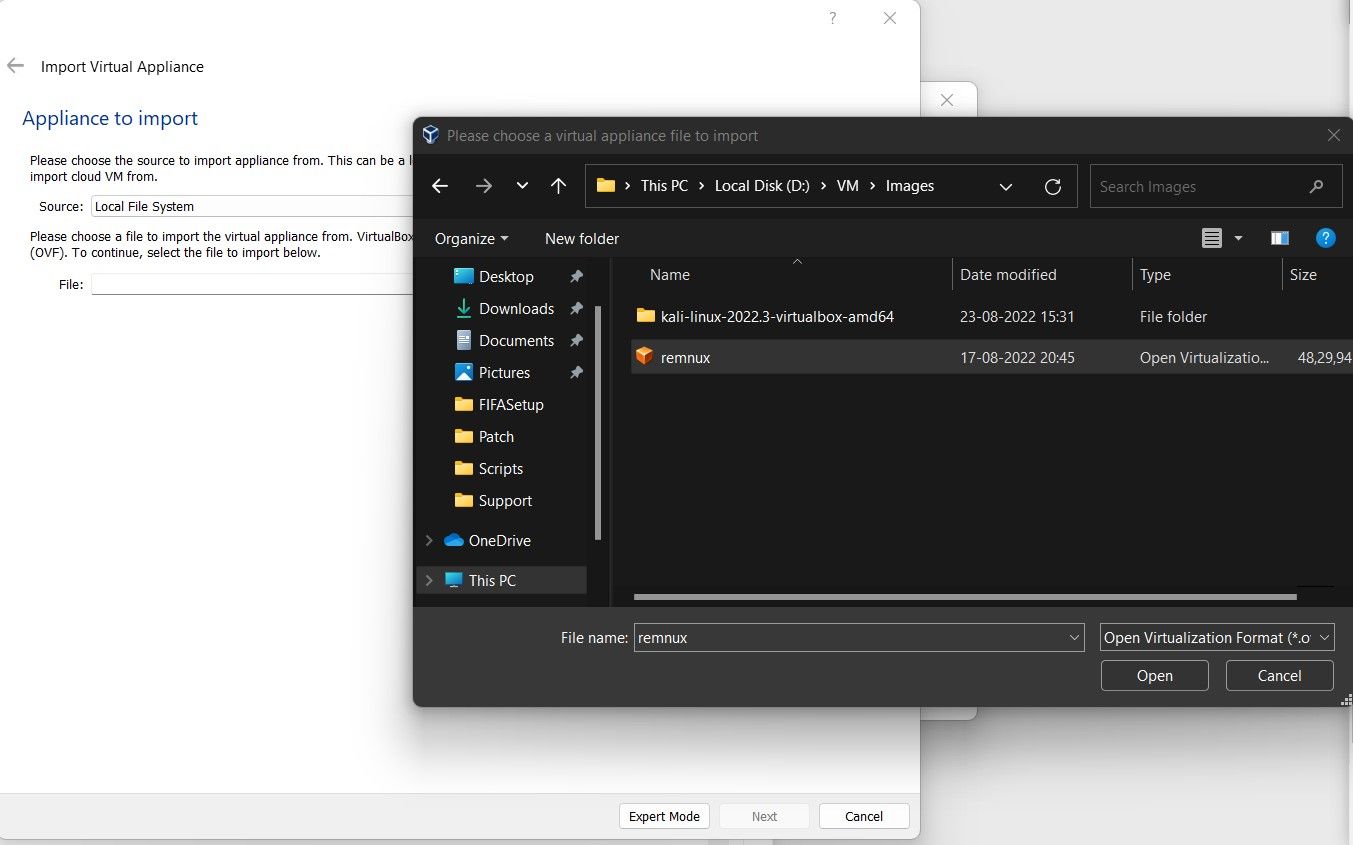Select the remnux appliance file
This screenshot has width=1353, height=845.
687,357
